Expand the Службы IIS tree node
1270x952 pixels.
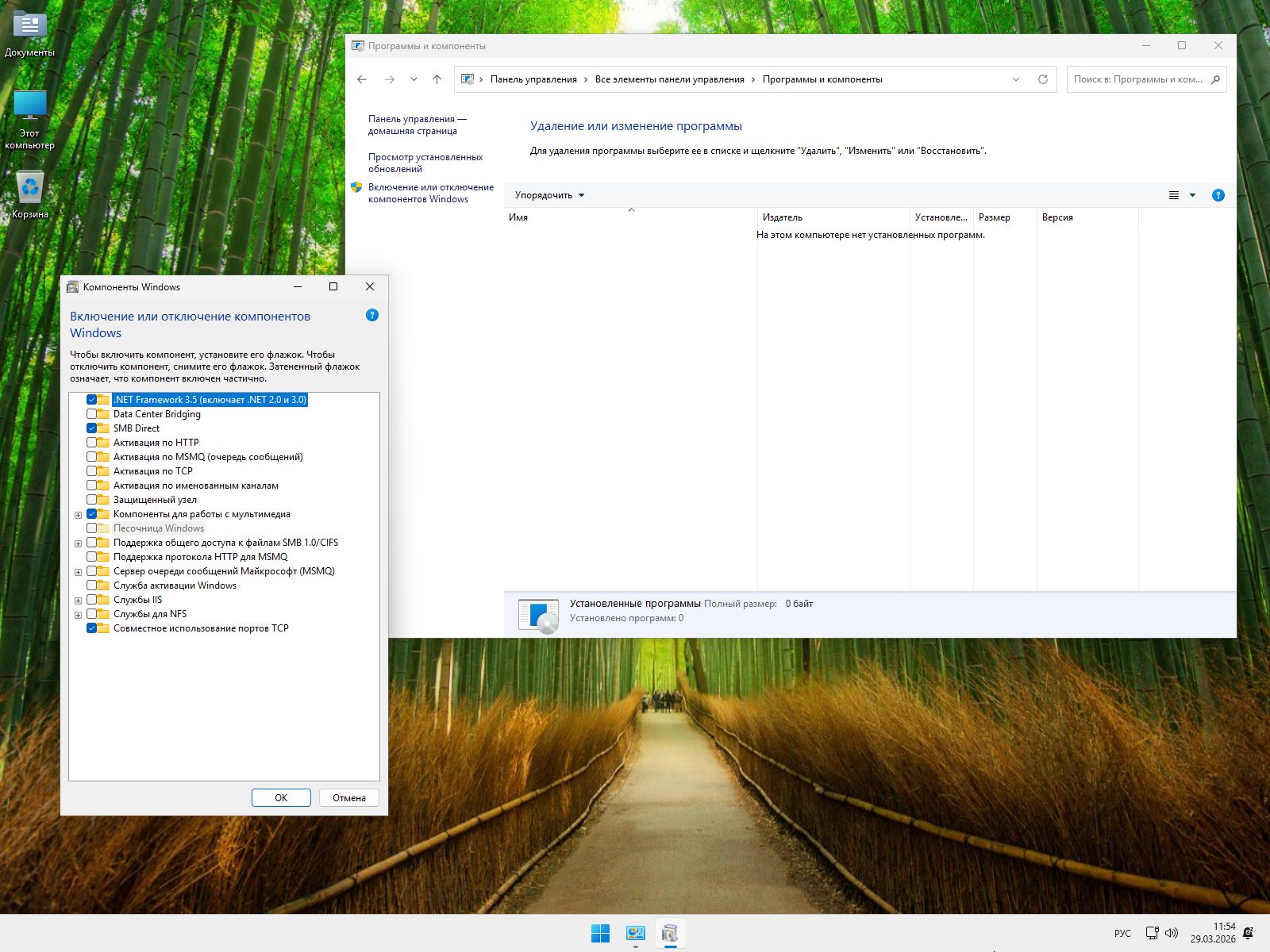click(x=78, y=601)
